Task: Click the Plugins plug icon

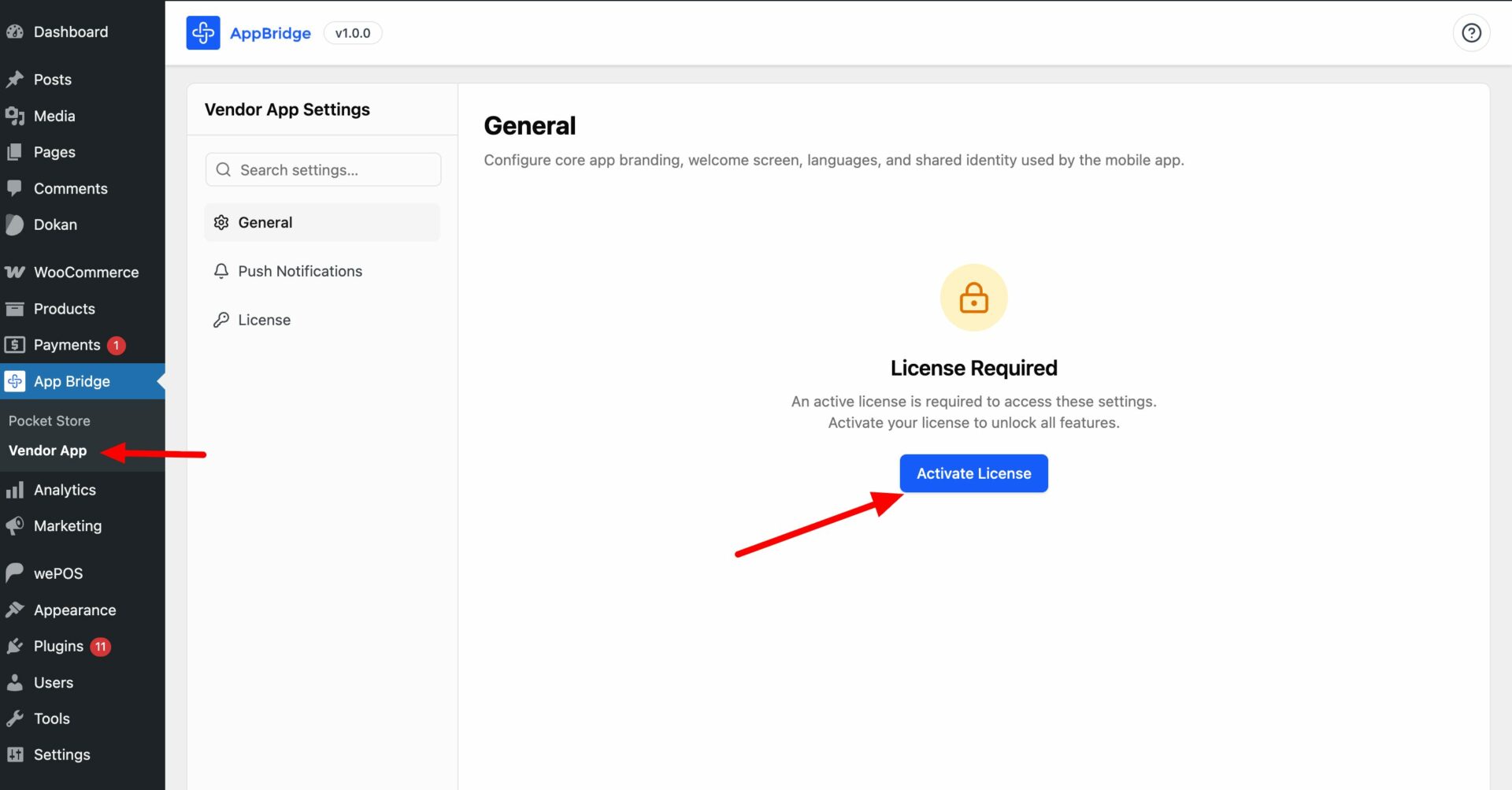Action: 15,646
